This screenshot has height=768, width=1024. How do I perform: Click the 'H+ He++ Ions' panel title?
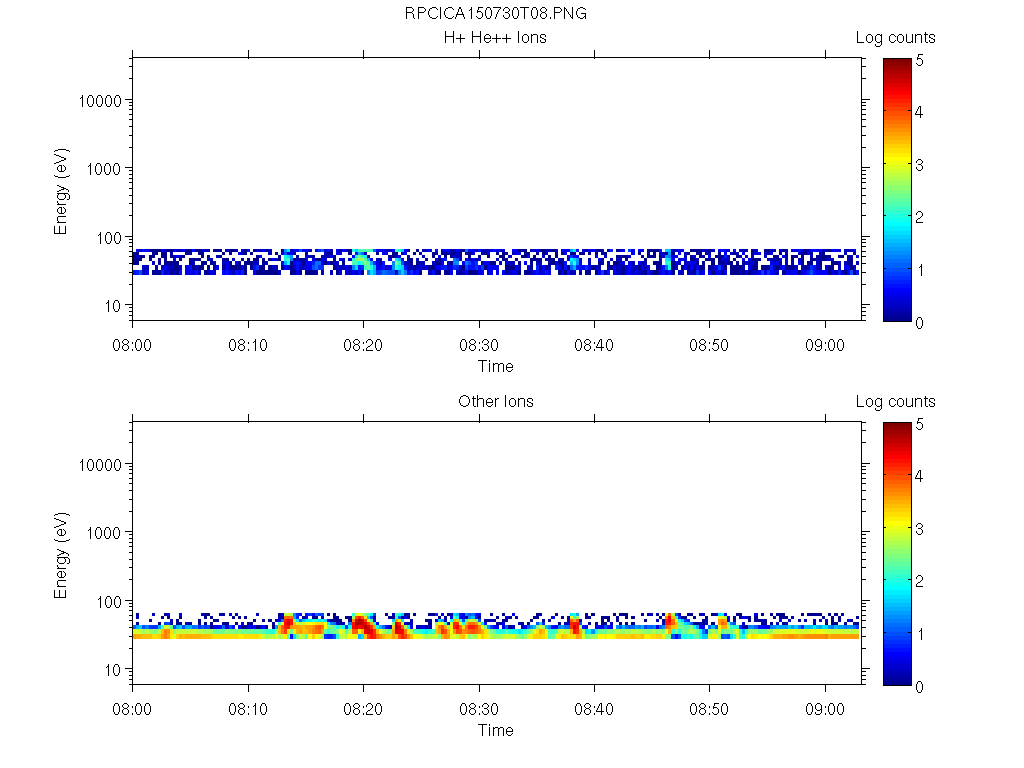click(495, 38)
